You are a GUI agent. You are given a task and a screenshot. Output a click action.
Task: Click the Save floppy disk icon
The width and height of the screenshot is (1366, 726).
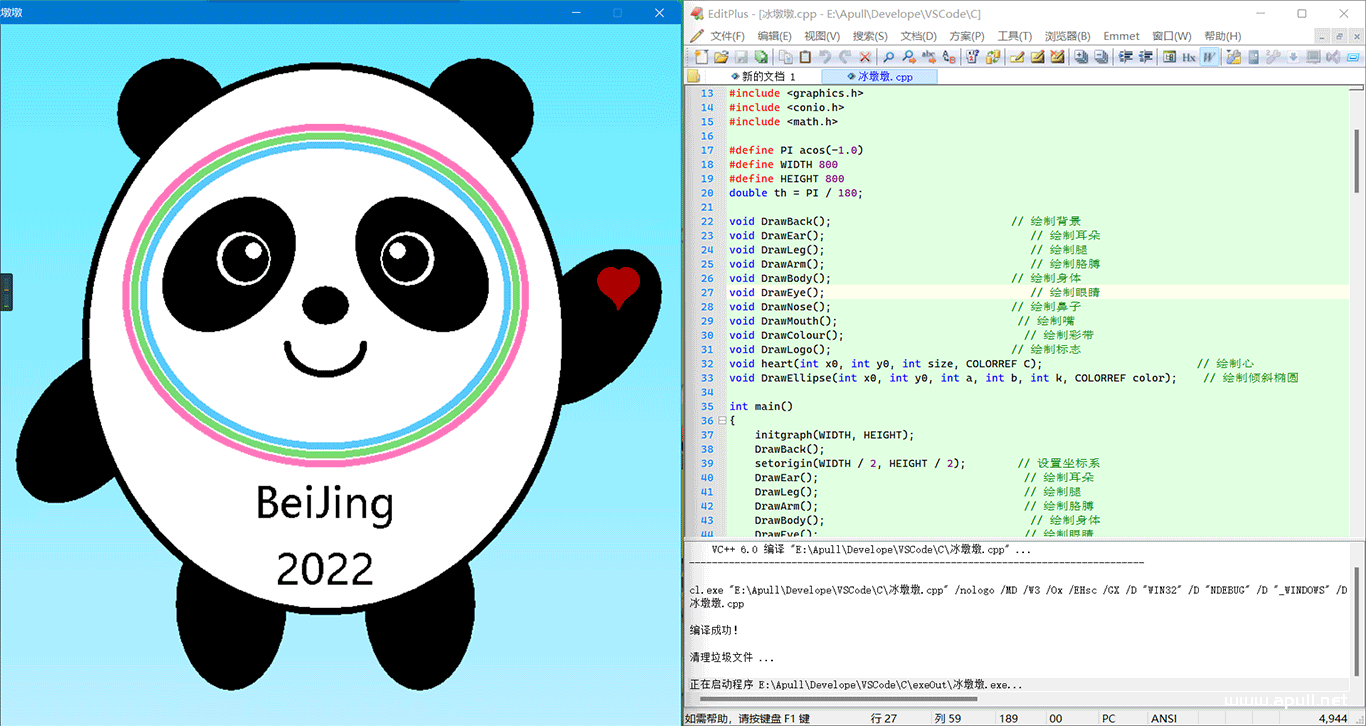tap(740, 57)
